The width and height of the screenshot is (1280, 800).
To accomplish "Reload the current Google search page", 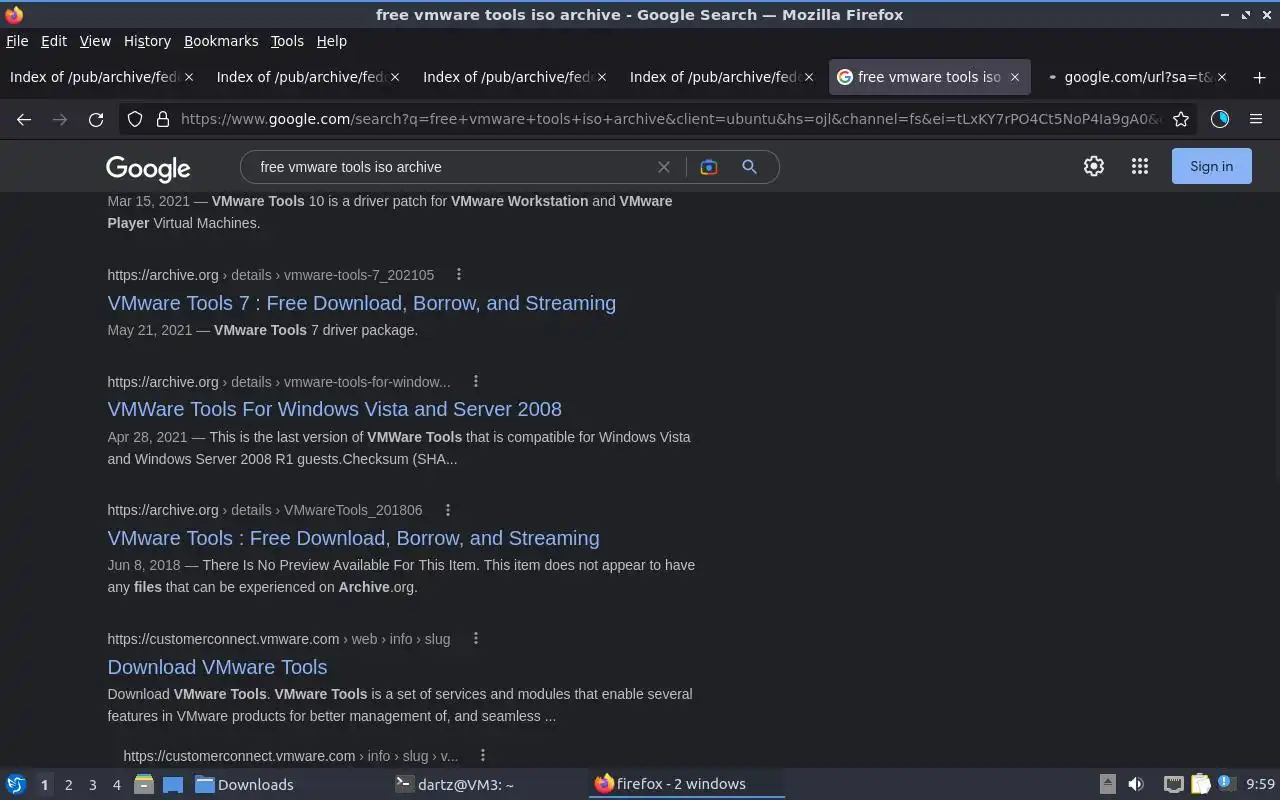I will point(96,119).
